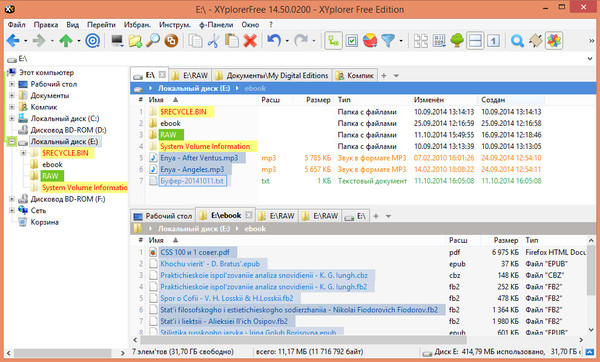Switch to Компик tab in upper pane

coord(355,75)
